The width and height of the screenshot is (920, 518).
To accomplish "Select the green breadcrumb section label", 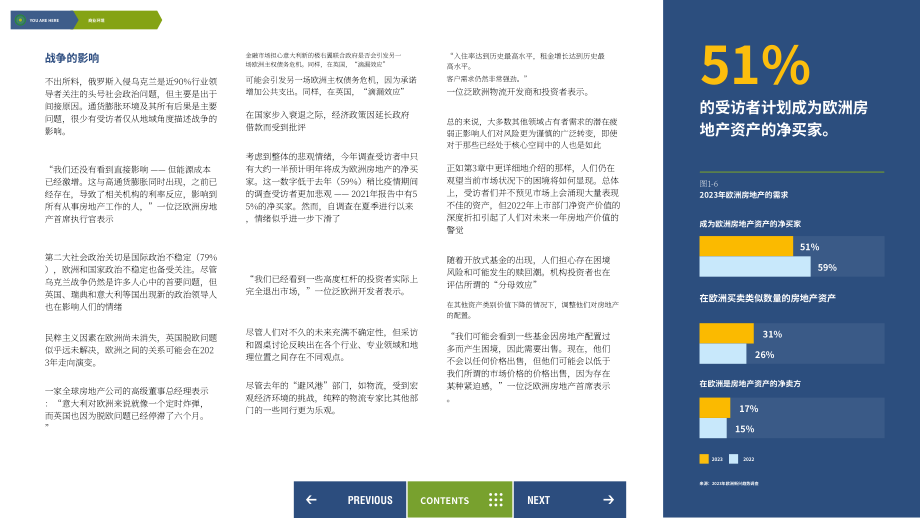I will (96, 20).
